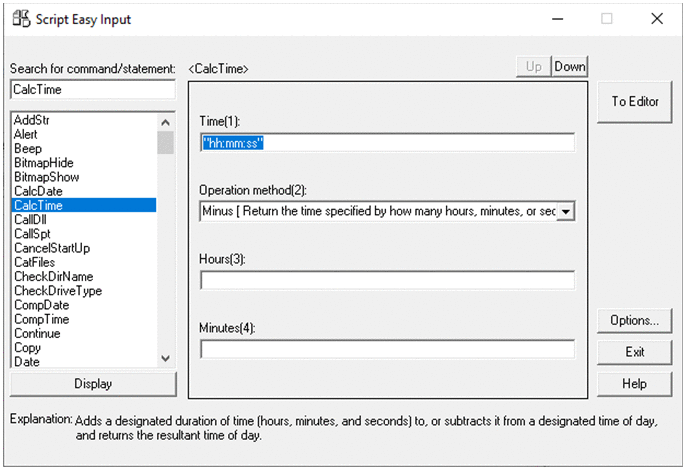Click the Time(1) input field

click(x=387, y=143)
